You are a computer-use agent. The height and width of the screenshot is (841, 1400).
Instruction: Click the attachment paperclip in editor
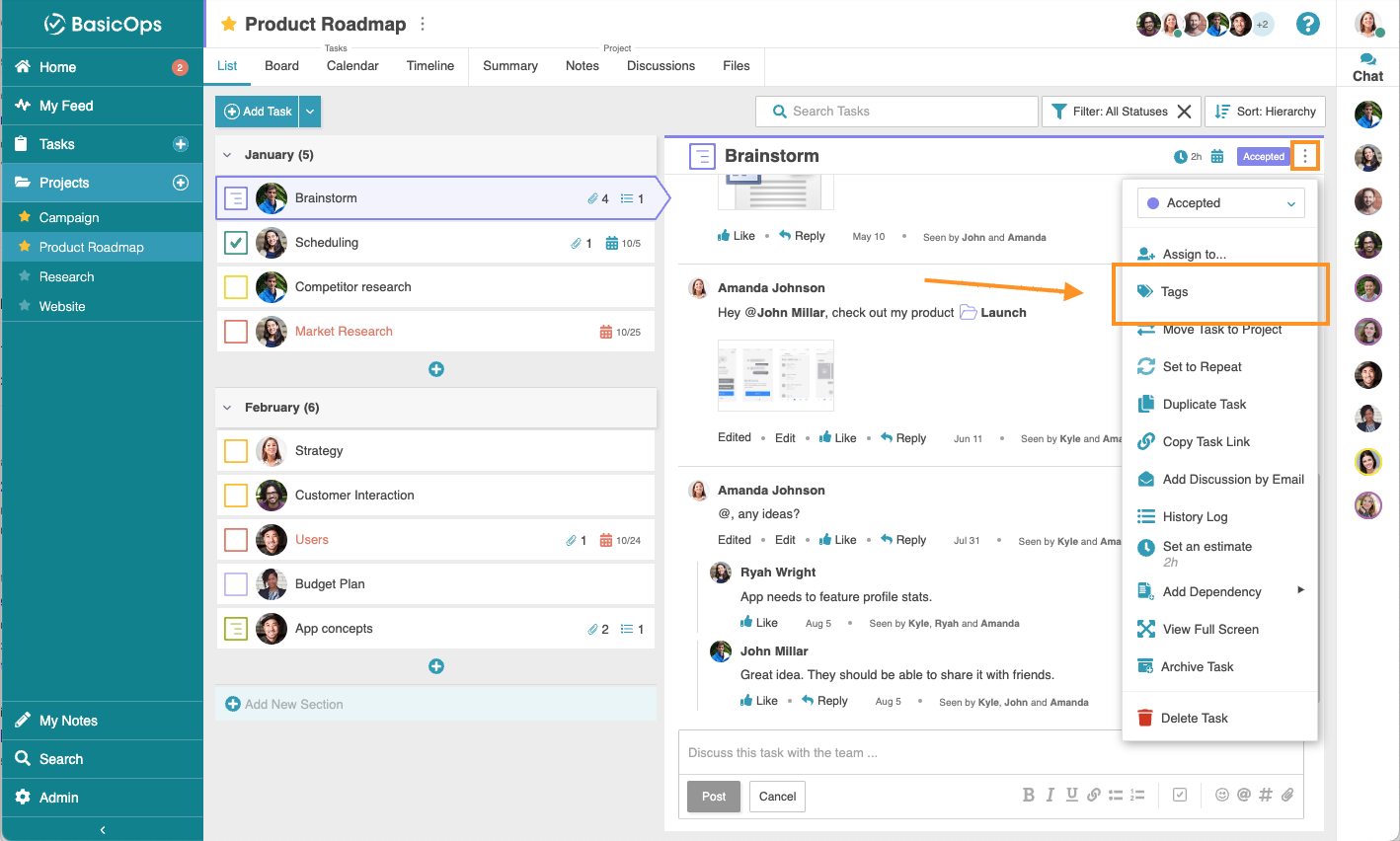tap(1287, 795)
